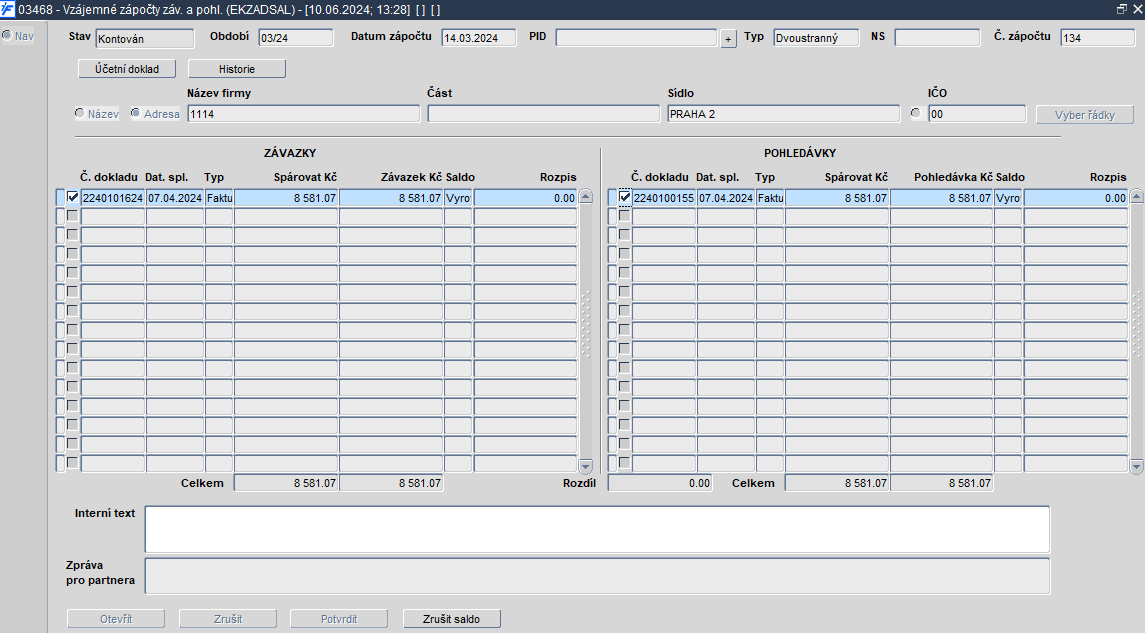Click the empty NS input field
Viewport: 1145px width, 633px height.
937,38
